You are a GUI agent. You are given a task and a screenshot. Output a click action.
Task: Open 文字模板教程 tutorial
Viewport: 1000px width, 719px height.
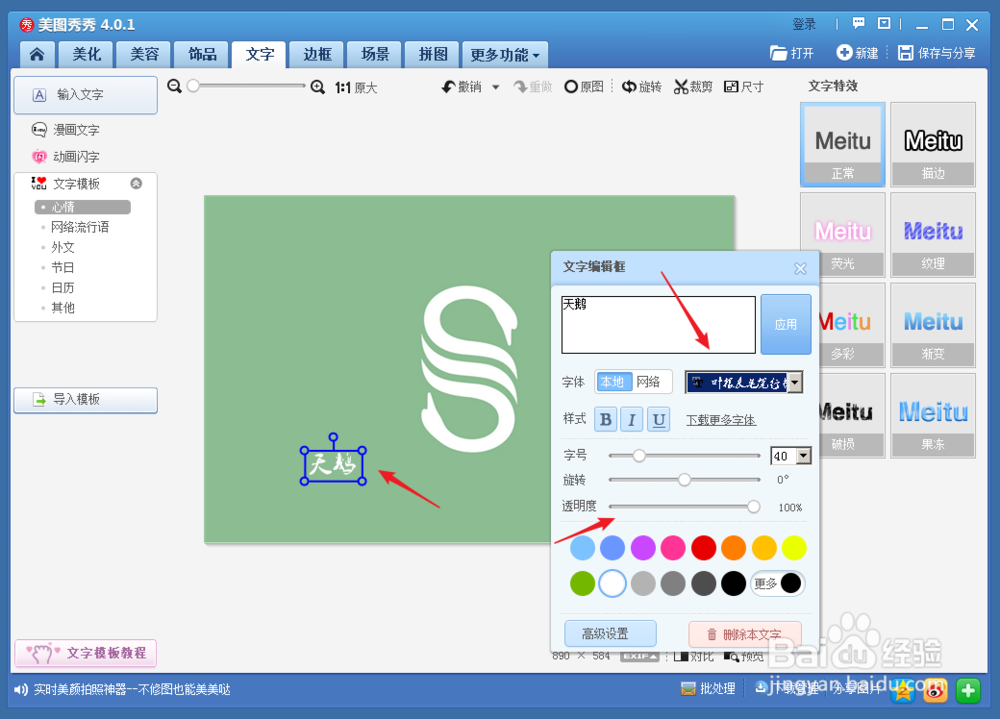[x=85, y=653]
